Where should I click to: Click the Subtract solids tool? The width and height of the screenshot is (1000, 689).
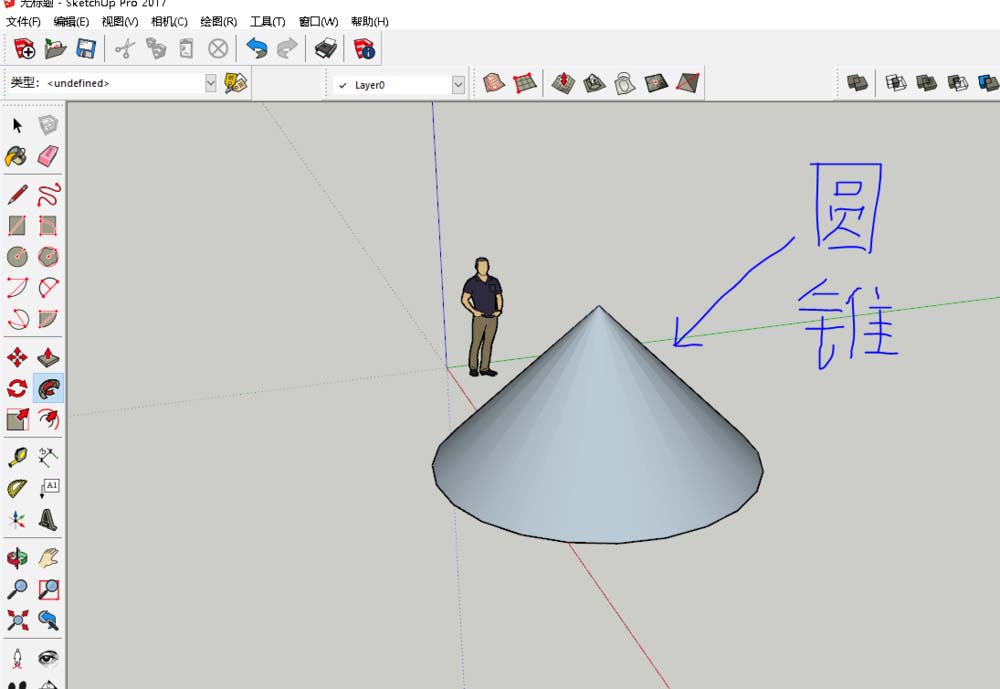coord(957,83)
